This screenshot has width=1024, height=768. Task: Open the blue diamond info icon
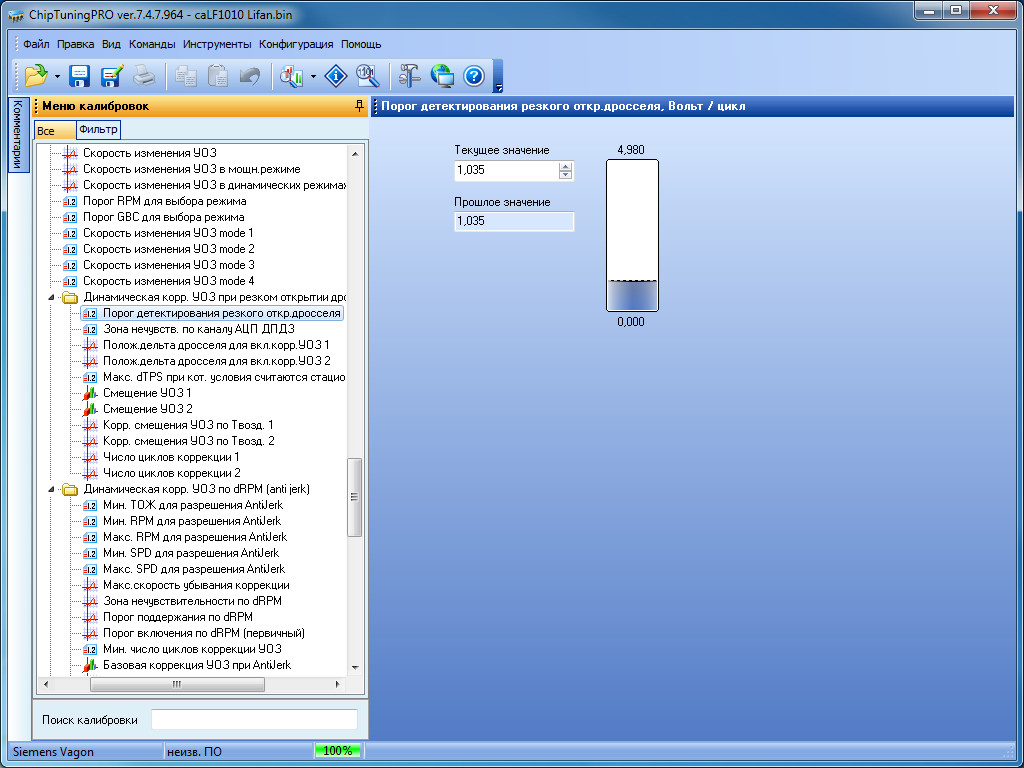337,76
